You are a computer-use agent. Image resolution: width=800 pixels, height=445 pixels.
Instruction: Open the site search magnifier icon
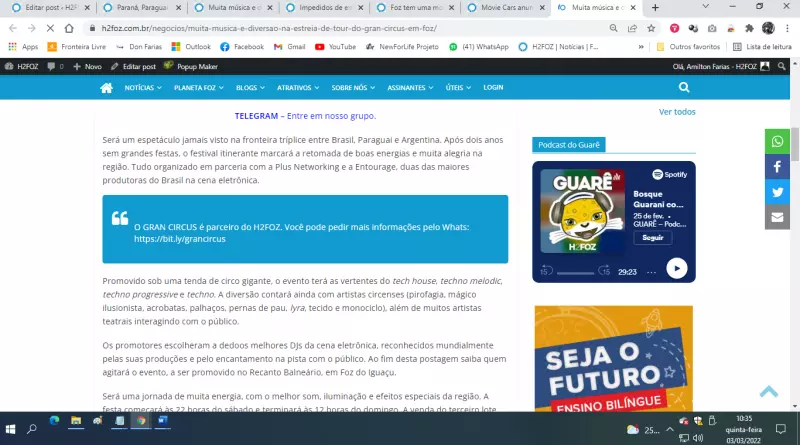tap(684, 88)
